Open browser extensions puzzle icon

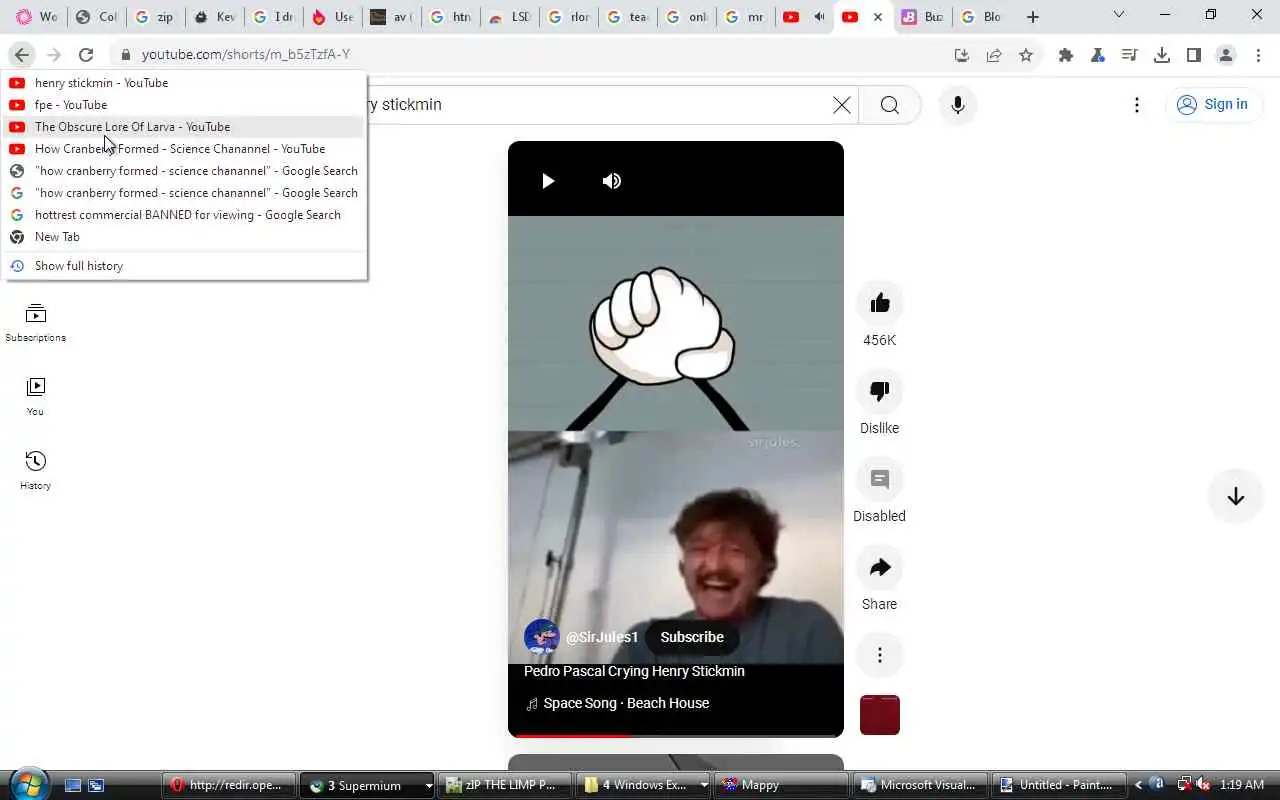click(1066, 55)
